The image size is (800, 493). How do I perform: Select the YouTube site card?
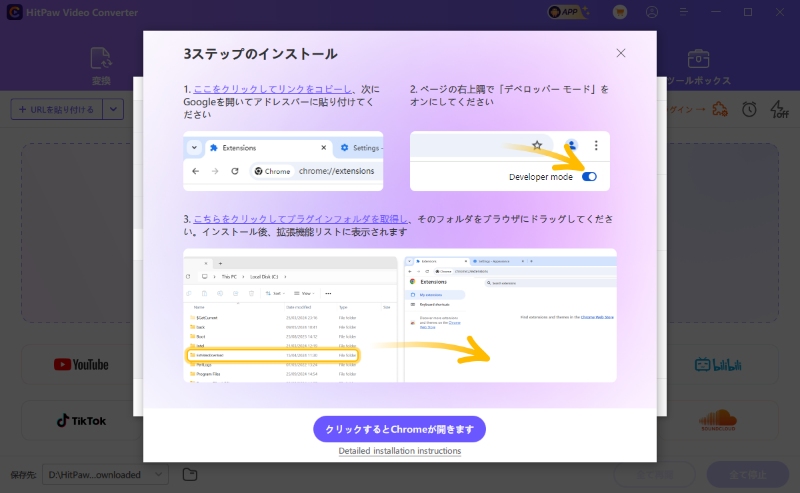pos(81,364)
